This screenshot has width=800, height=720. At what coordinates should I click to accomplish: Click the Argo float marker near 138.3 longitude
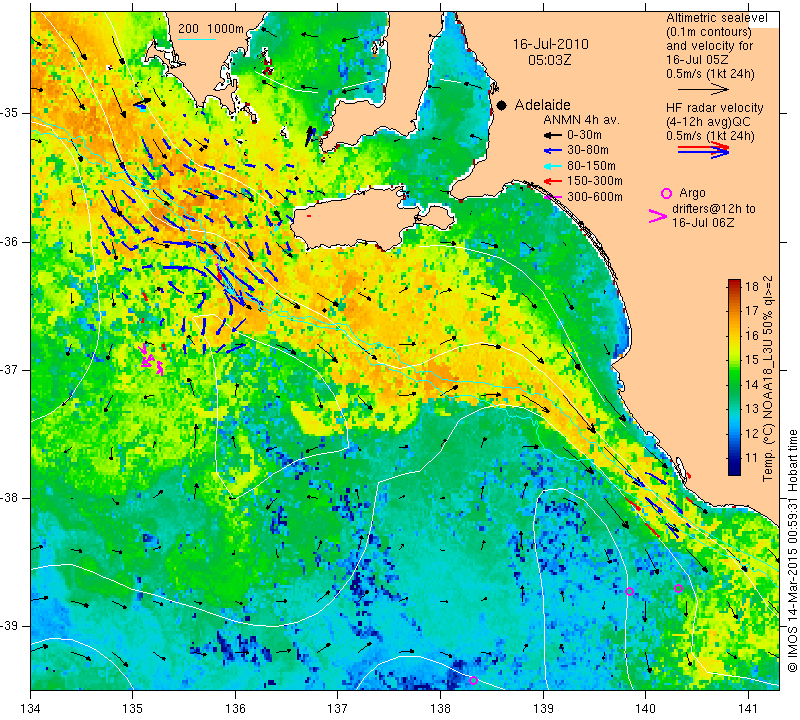click(x=473, y=680)
